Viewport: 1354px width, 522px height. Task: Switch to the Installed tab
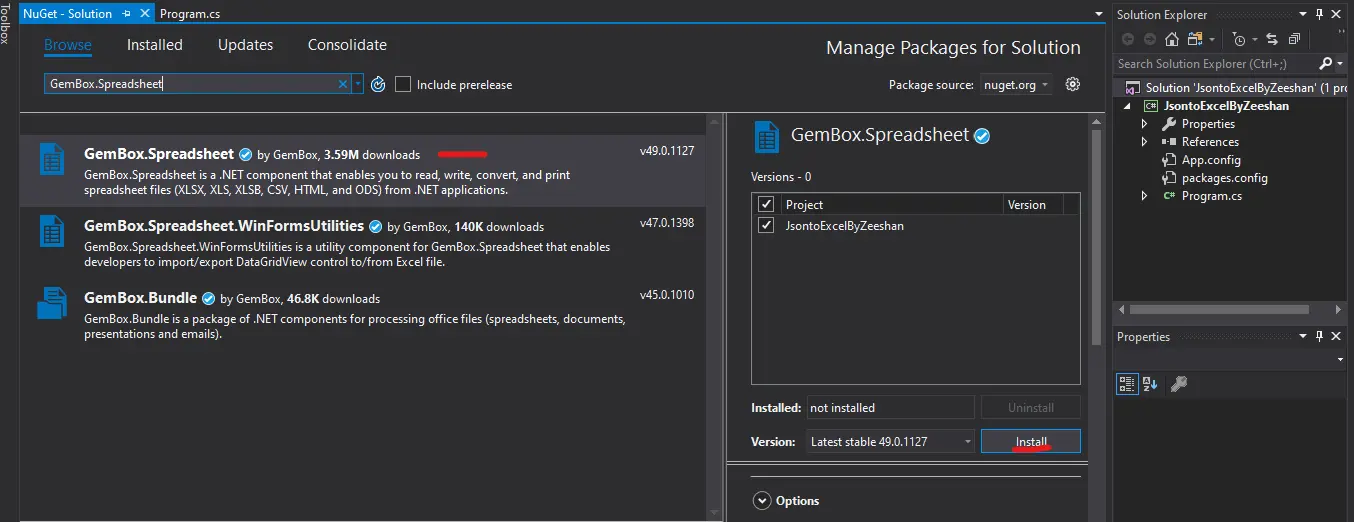[x=155, y=45]
